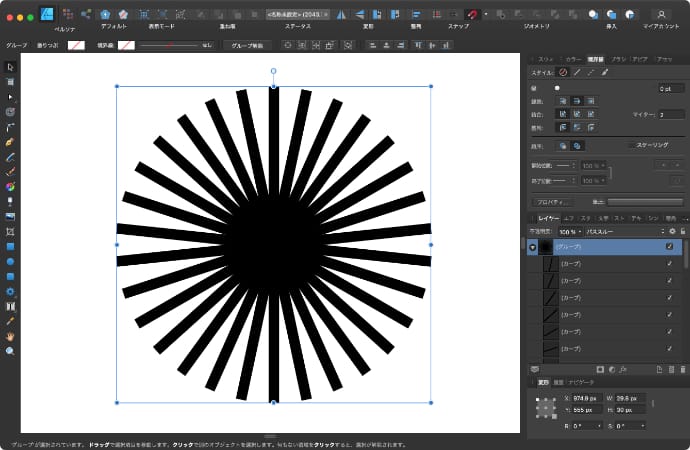Screen dimensions: 690x450
Task: Switch to the Color panel tab
Action: coord(573,59)
